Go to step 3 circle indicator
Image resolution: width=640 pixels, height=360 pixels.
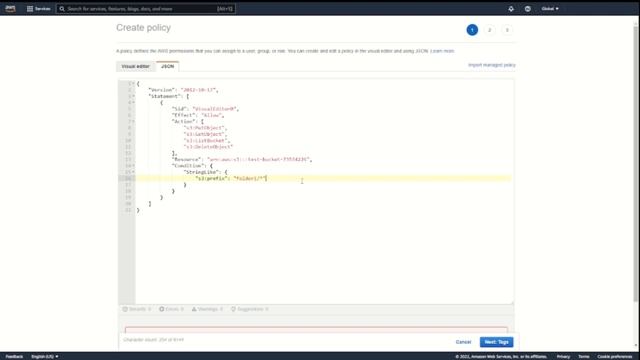[507, 30]
